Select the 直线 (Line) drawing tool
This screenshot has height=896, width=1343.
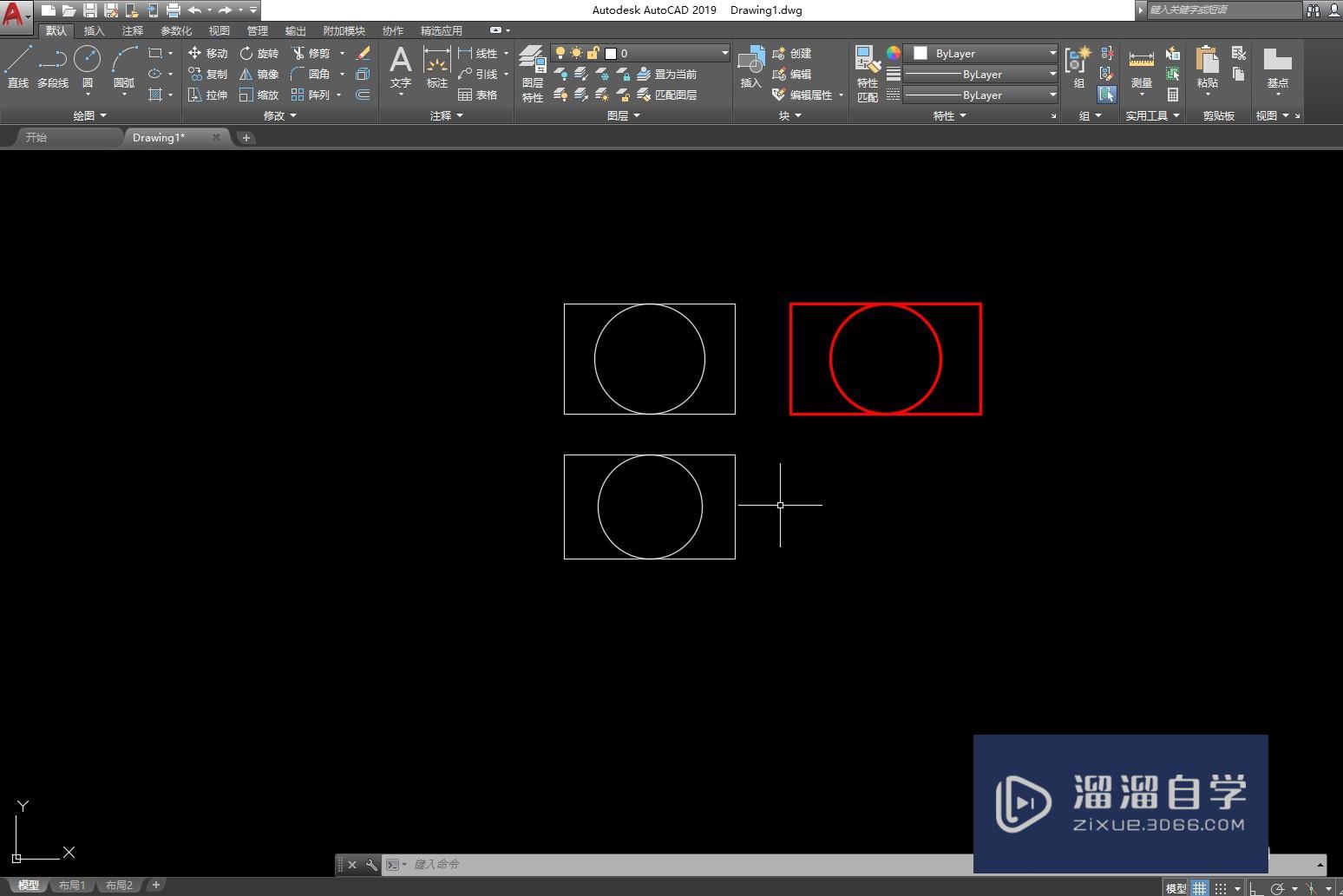pyautogui.click(x=18, y=68)
